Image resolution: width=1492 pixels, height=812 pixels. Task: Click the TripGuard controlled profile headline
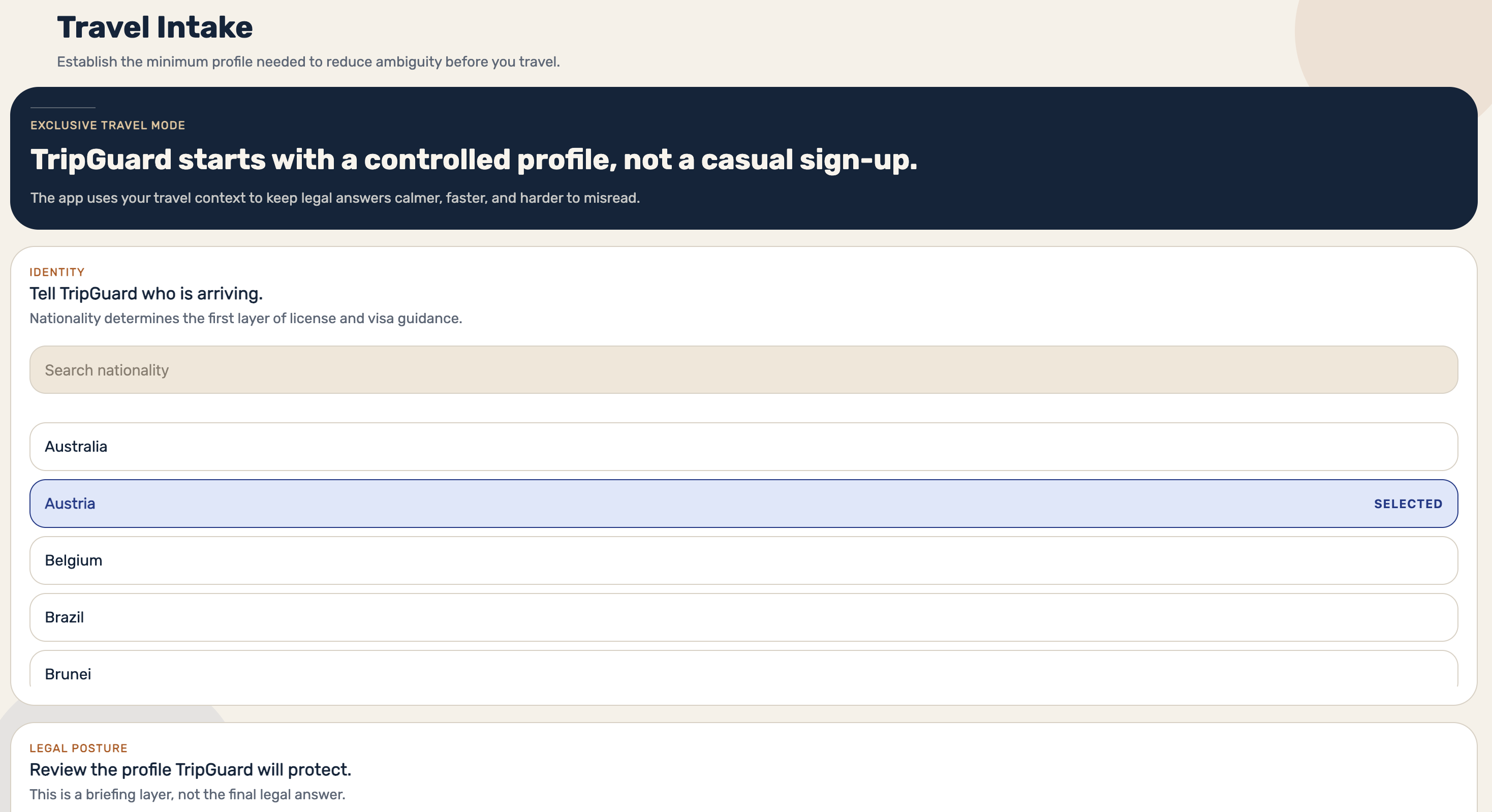pos(474,159)
